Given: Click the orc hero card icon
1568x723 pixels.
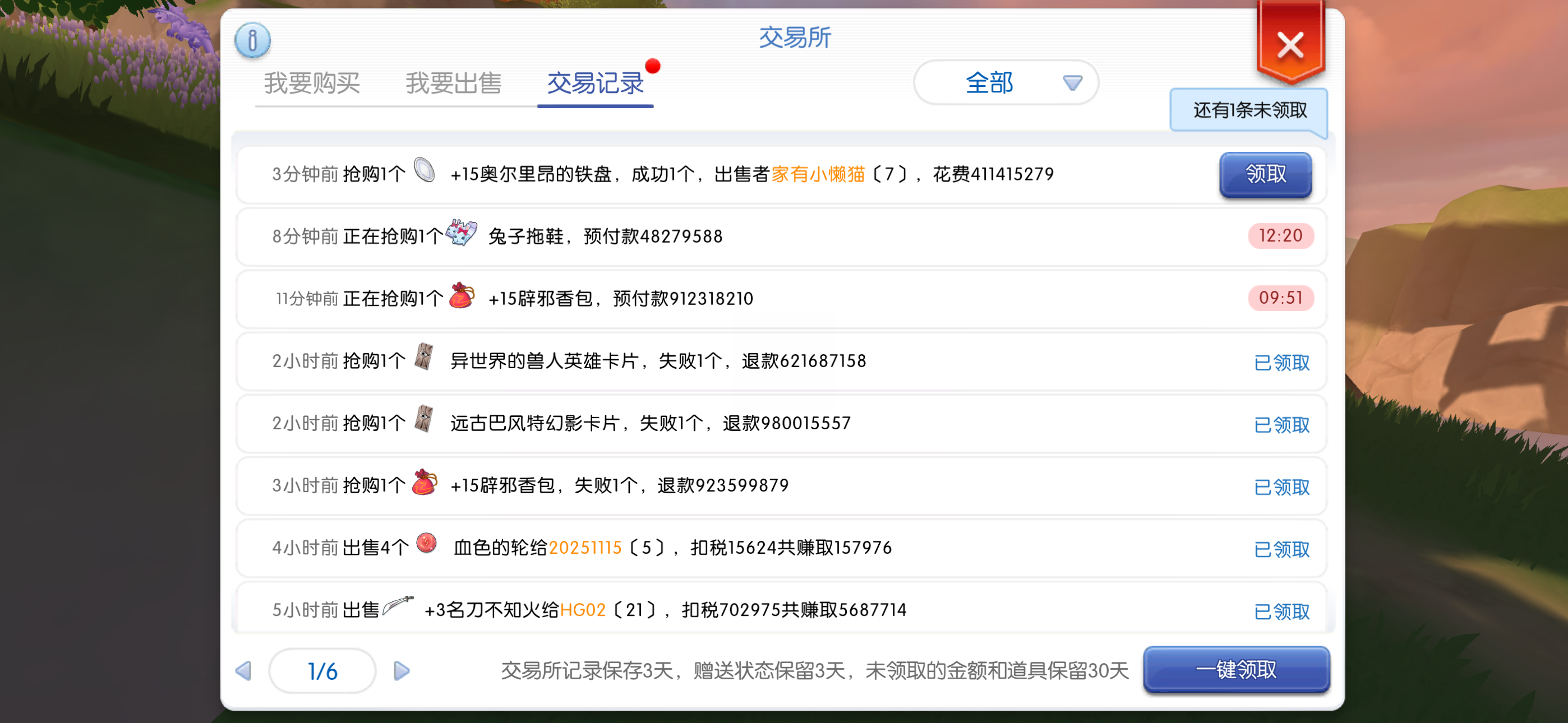Looking at the screenshot, I should [423, 357].
